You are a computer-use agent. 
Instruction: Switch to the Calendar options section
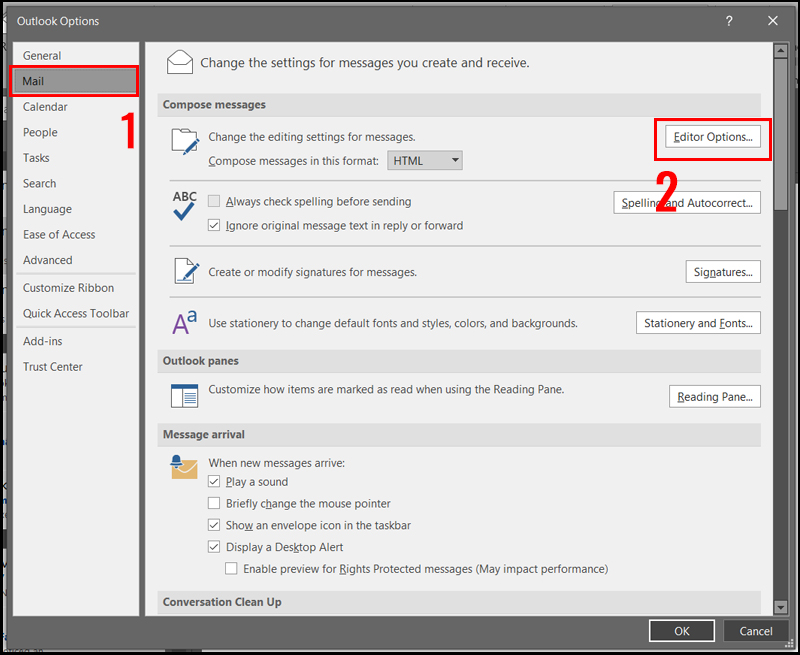(45, 106)
